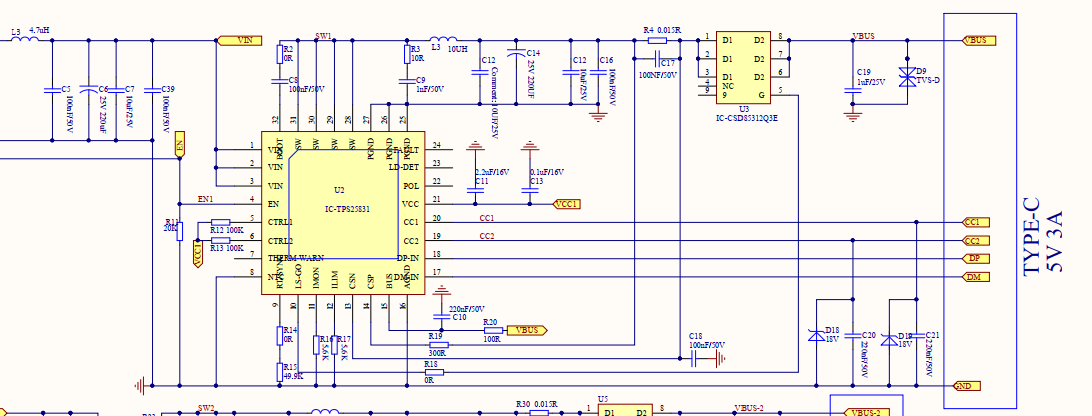The image size is (1092, 416).
Task: Select resistor R13 100K symbol
Action: tap(220, 240)
